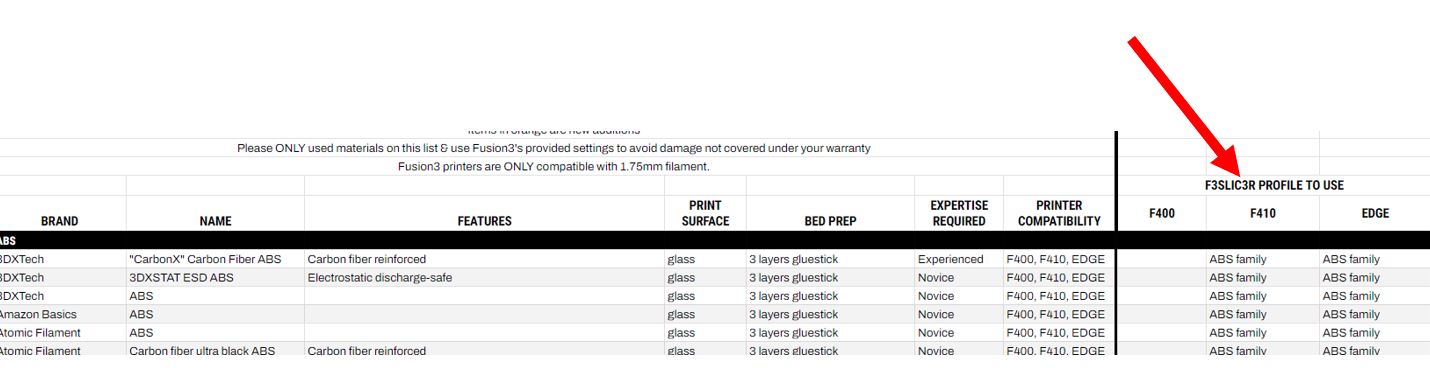Click the FEATURES column header

click(484, 221)
